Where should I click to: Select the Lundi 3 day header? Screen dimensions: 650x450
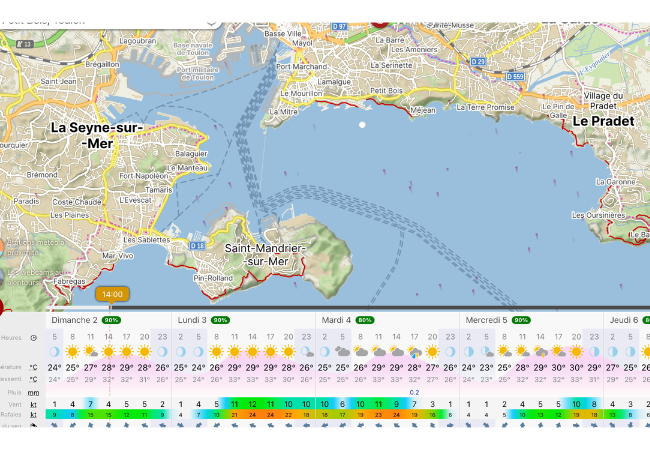click(192, 320)
